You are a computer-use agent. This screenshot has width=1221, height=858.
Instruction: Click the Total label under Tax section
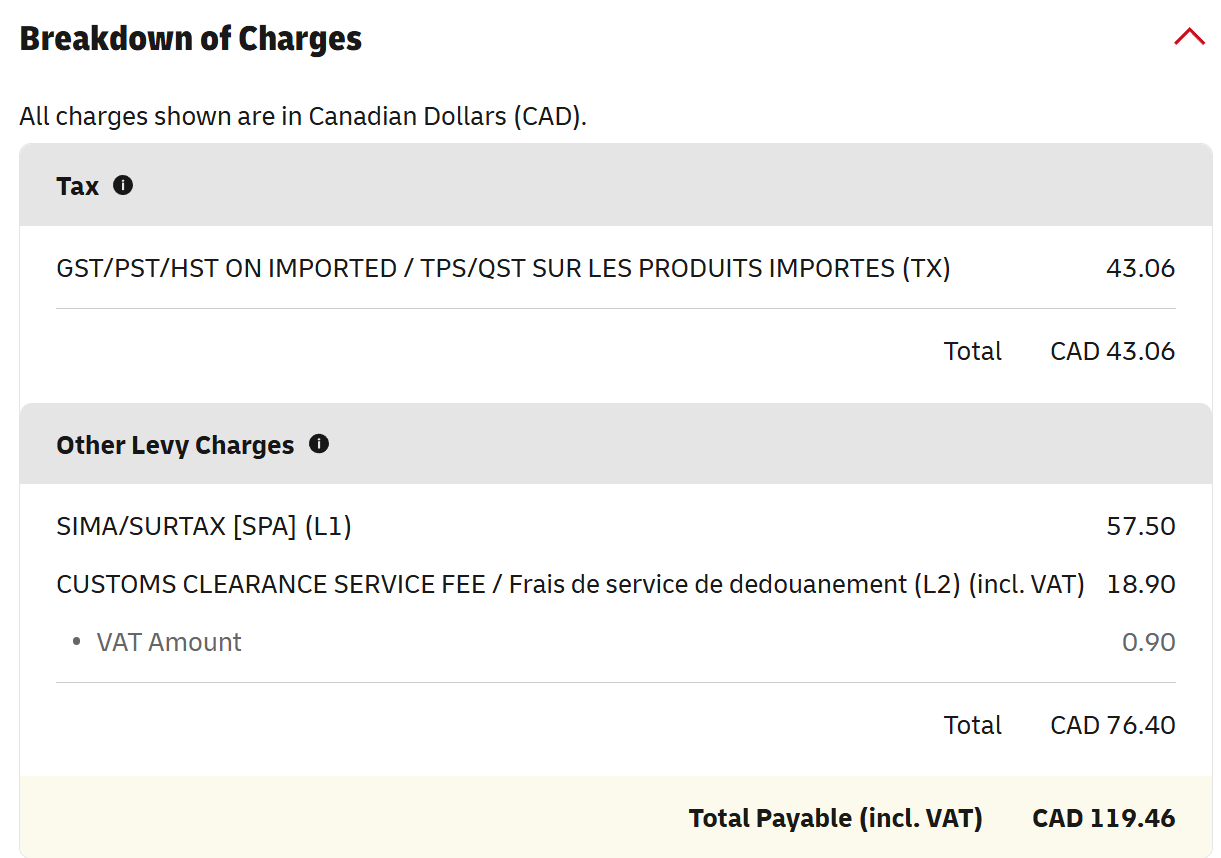pos(973,351)
